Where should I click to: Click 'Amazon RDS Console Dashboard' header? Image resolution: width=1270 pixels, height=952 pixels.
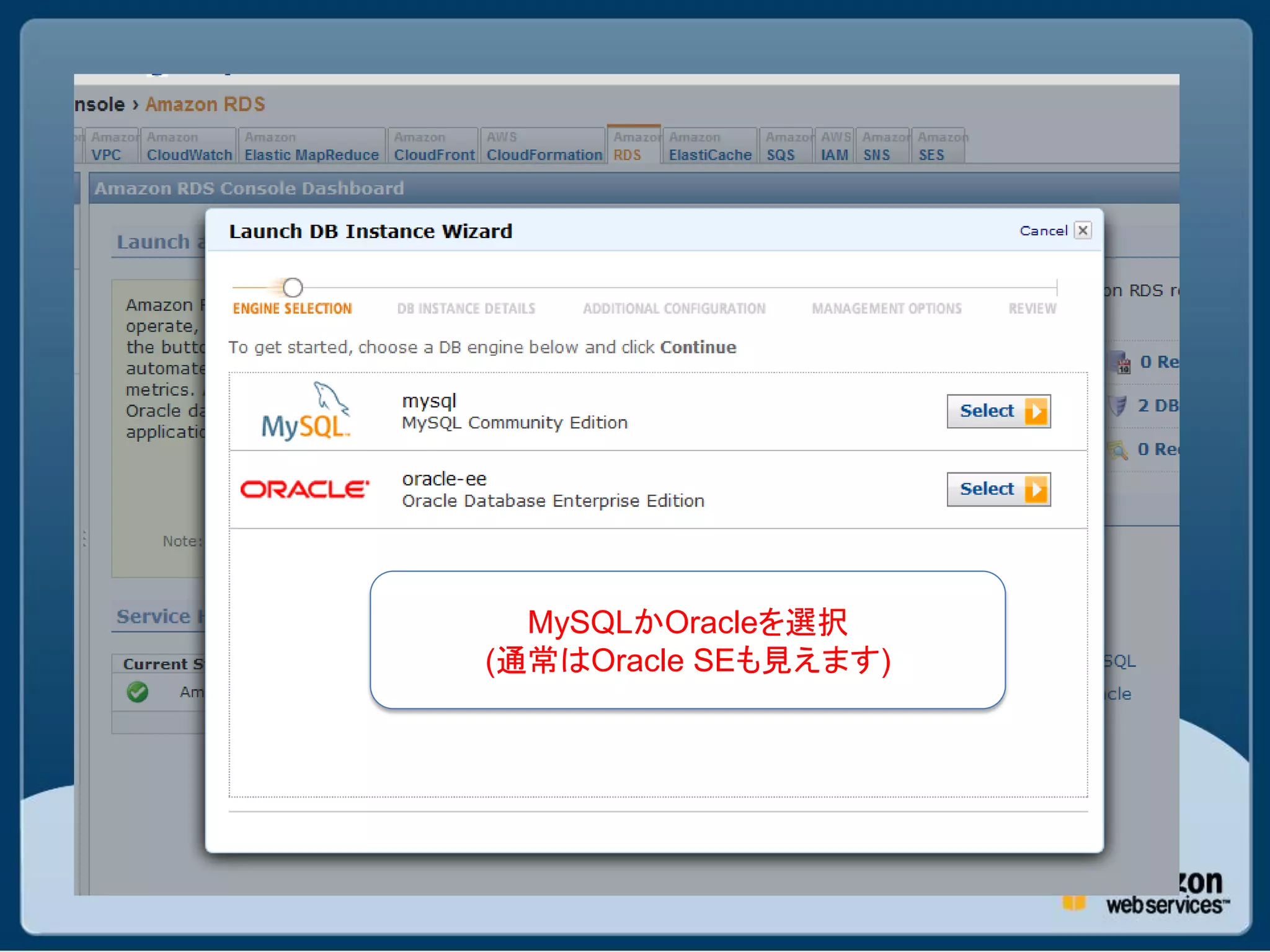click(x=249, y=188)
